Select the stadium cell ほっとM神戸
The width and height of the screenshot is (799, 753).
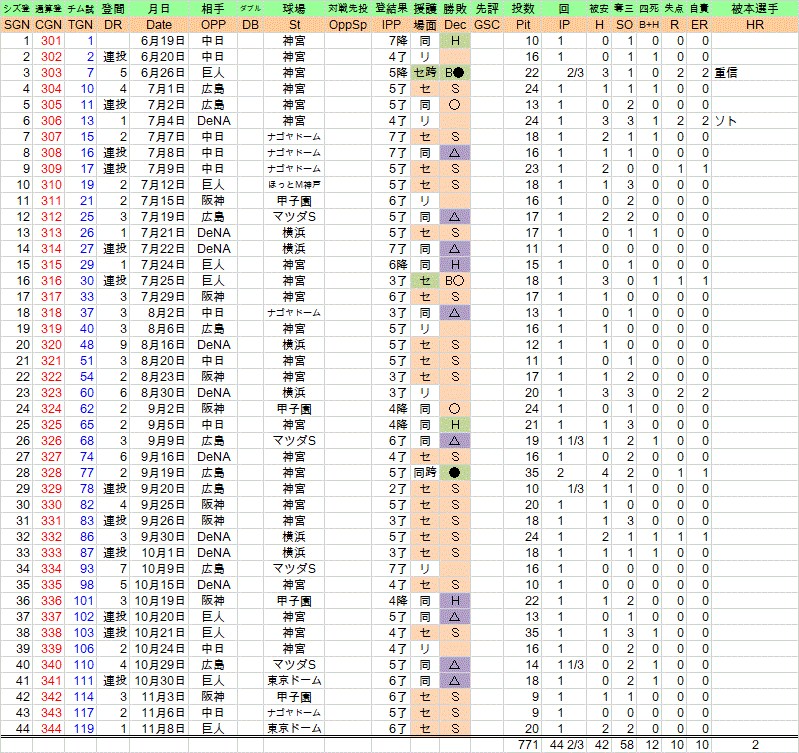[x=294, y=185]
